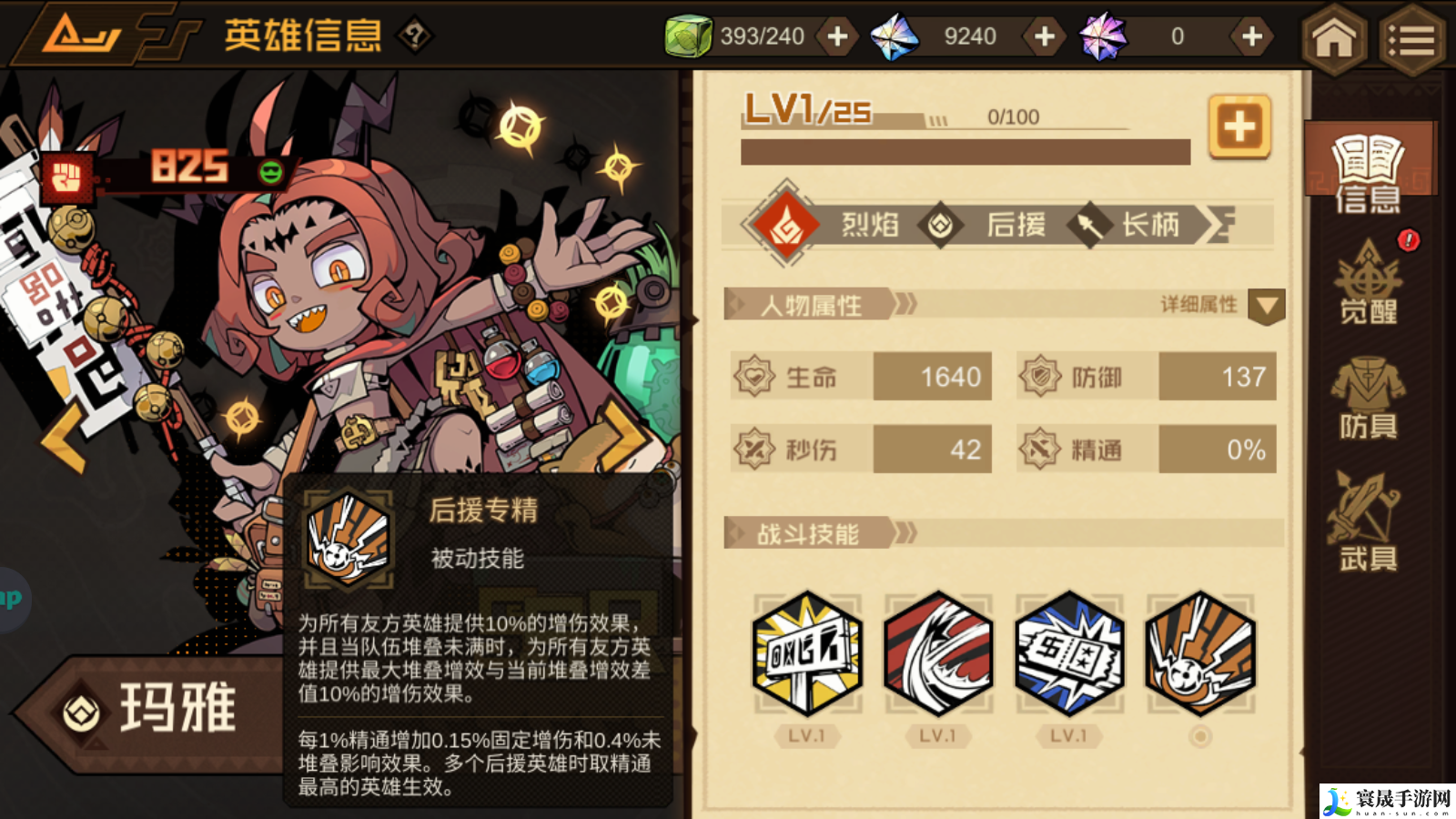
Task: Add more crystal currency of 9240
Action: [1045, 36]
